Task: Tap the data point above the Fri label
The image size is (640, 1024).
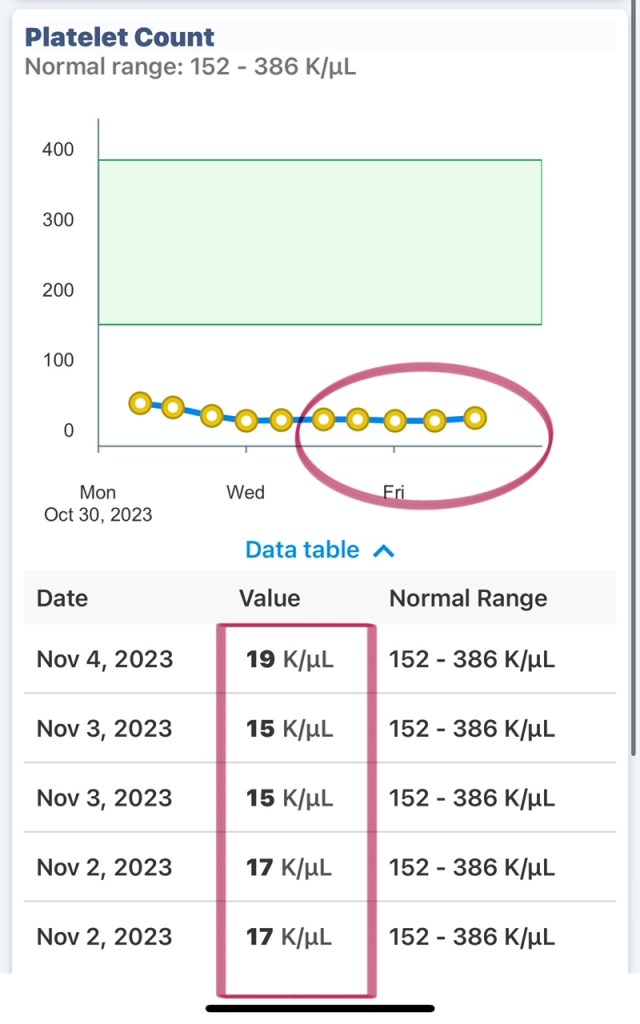Action: coord(395,421)
